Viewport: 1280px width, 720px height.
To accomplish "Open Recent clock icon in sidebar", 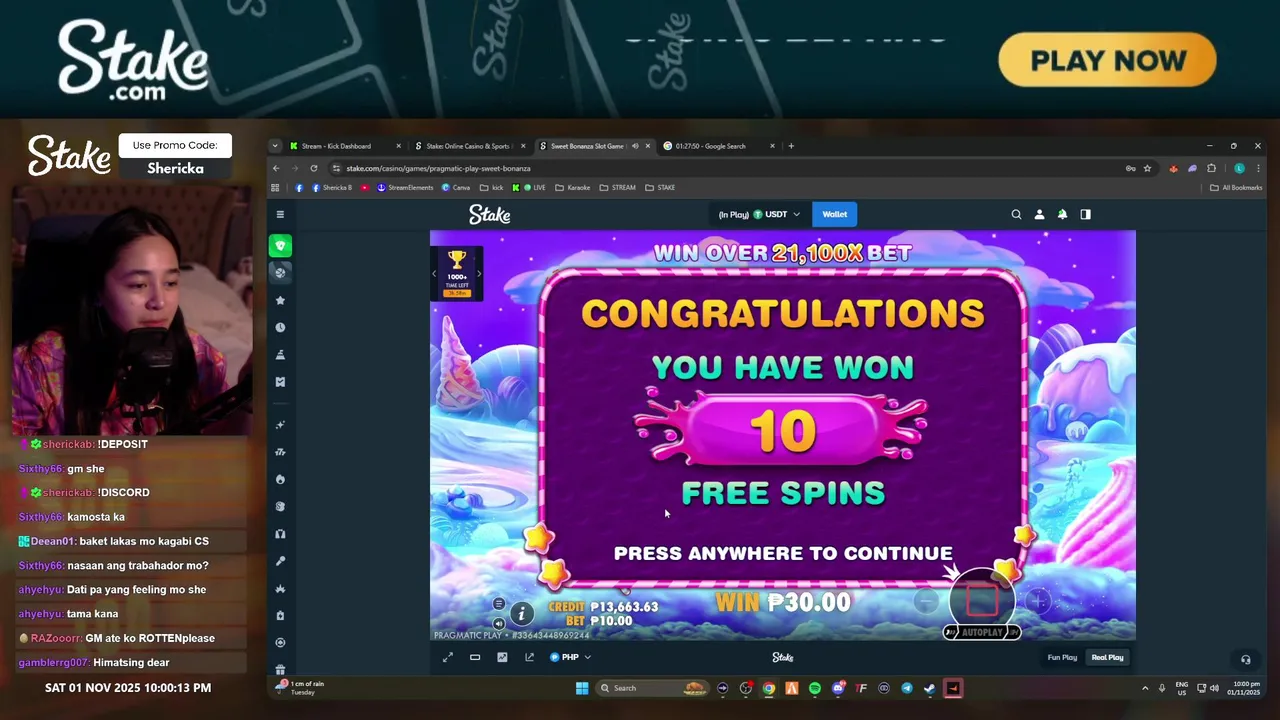I will pyautogui.click(x=281, y=327).
